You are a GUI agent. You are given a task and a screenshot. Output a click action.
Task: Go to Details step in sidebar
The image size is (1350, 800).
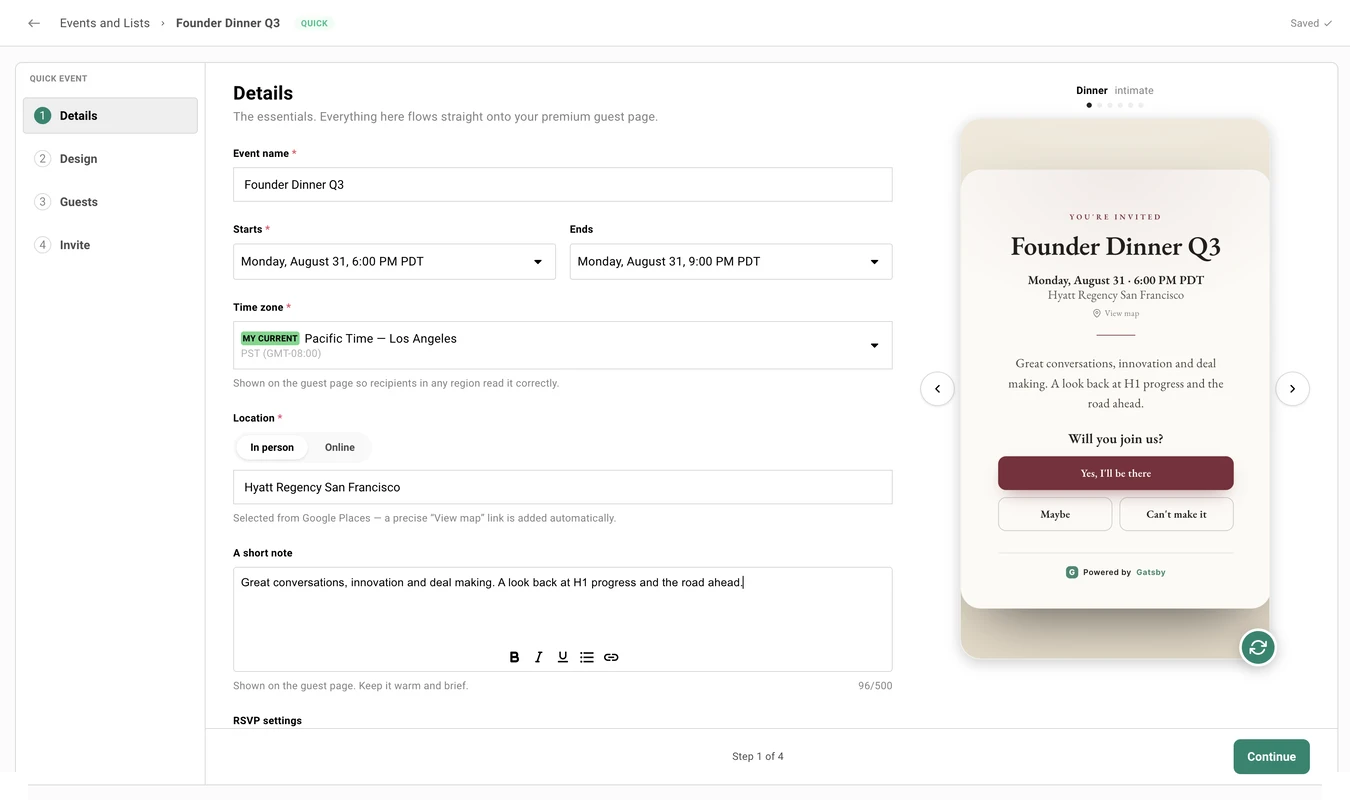(x=110, y=115)
